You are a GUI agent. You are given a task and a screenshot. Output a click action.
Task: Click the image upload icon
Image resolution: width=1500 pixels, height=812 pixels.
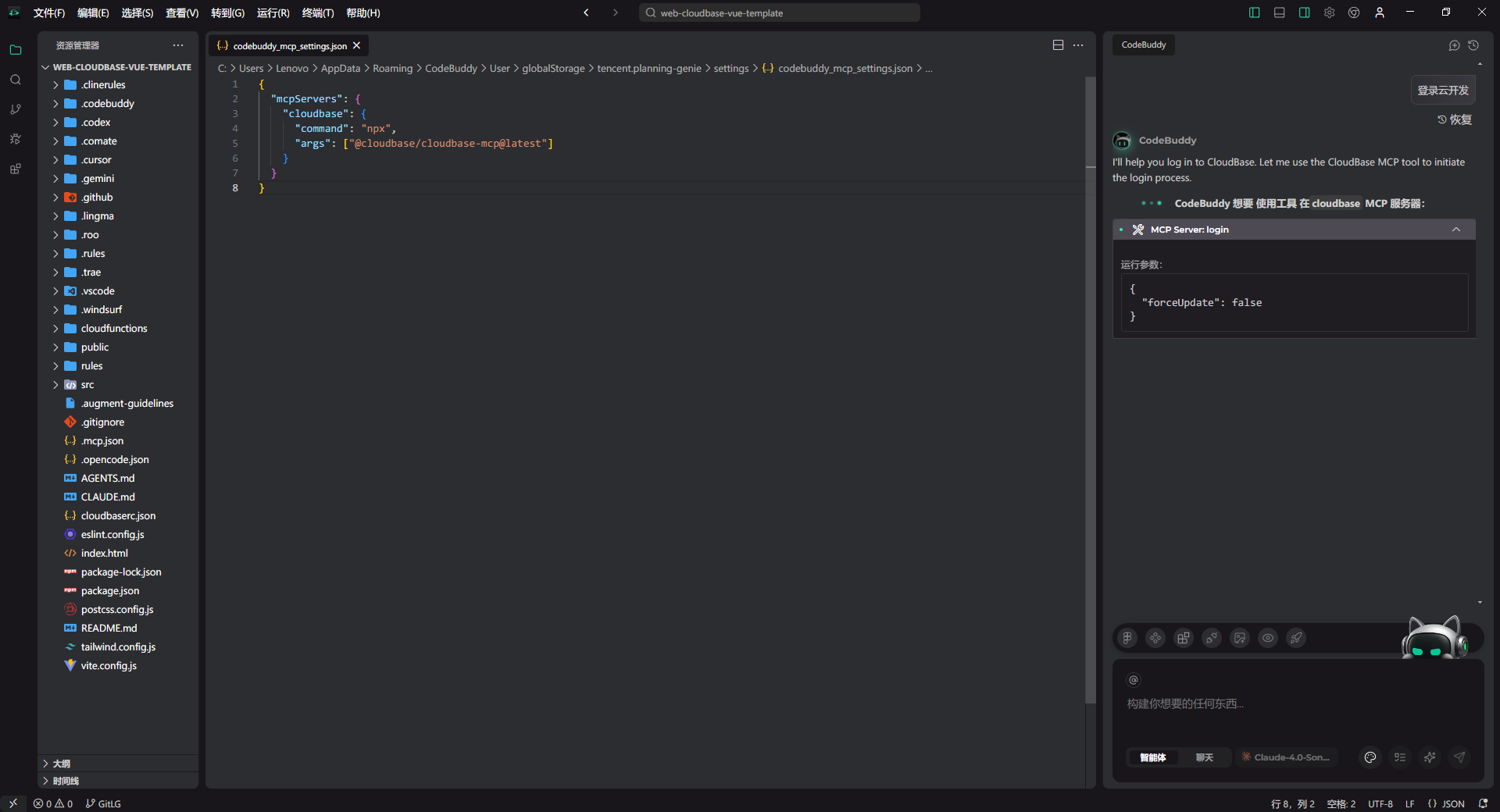1240,638
